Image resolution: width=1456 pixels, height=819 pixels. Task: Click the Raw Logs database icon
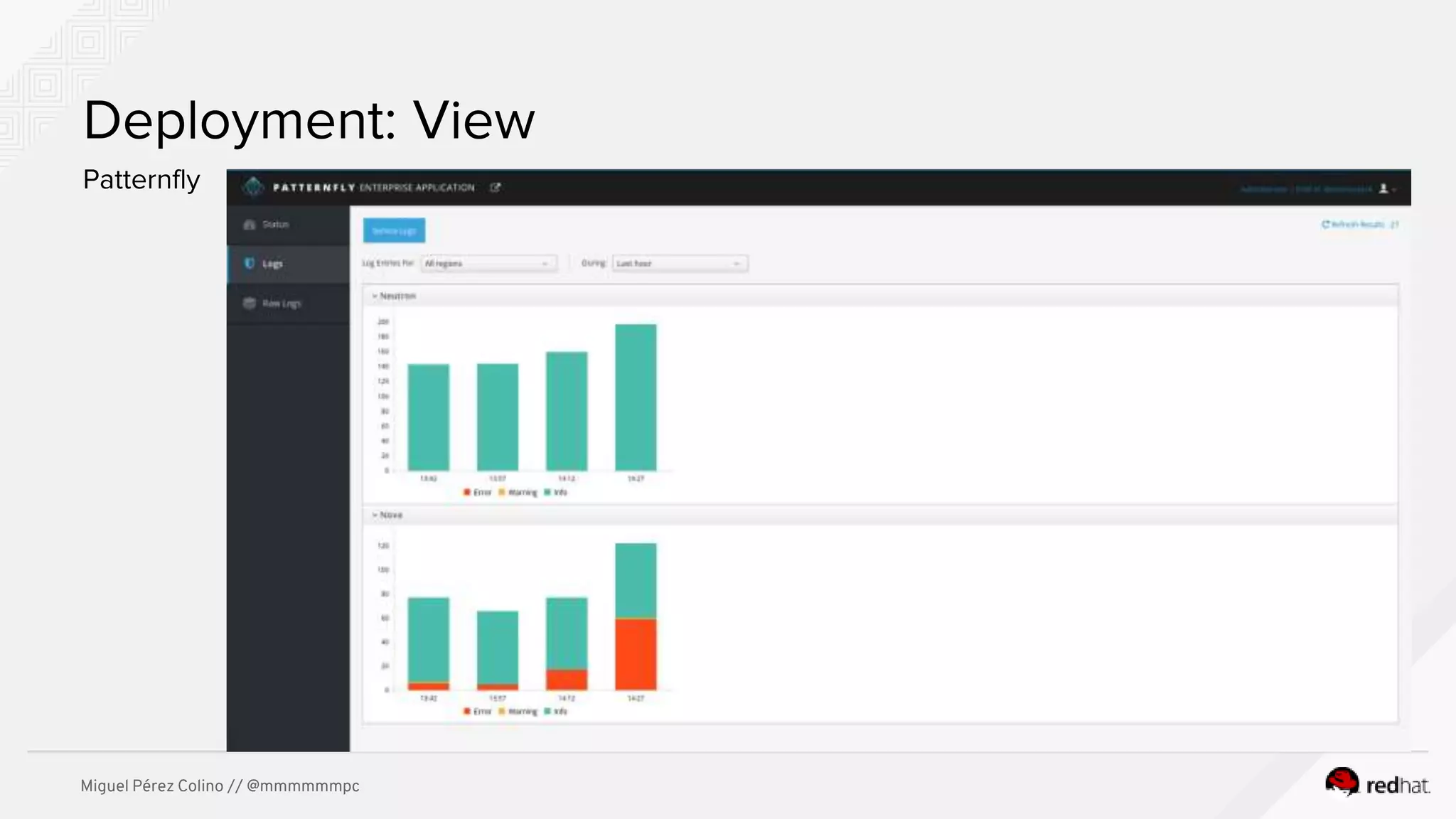pyautogui.click(x=250, y=303)
